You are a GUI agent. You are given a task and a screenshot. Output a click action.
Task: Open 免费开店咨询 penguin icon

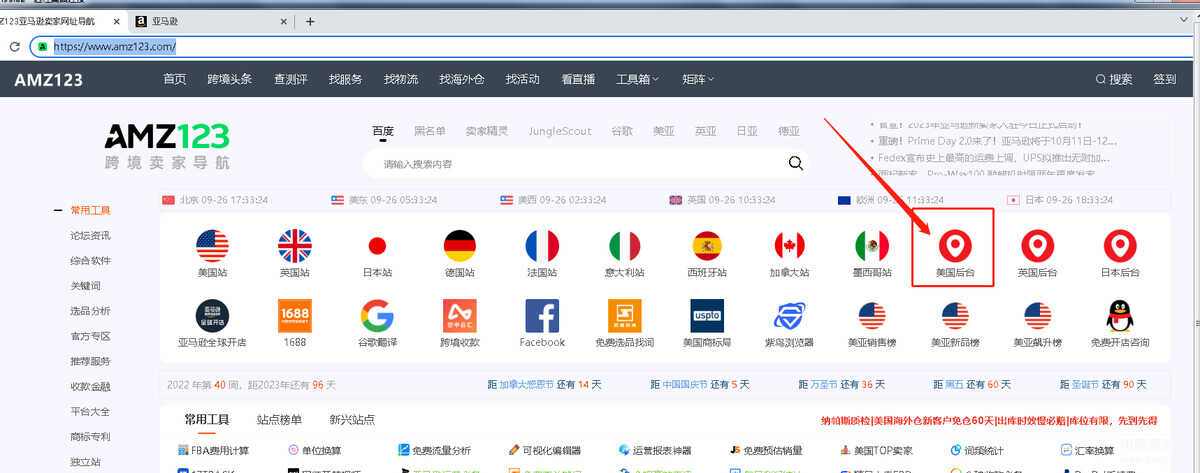[1119, 317]
